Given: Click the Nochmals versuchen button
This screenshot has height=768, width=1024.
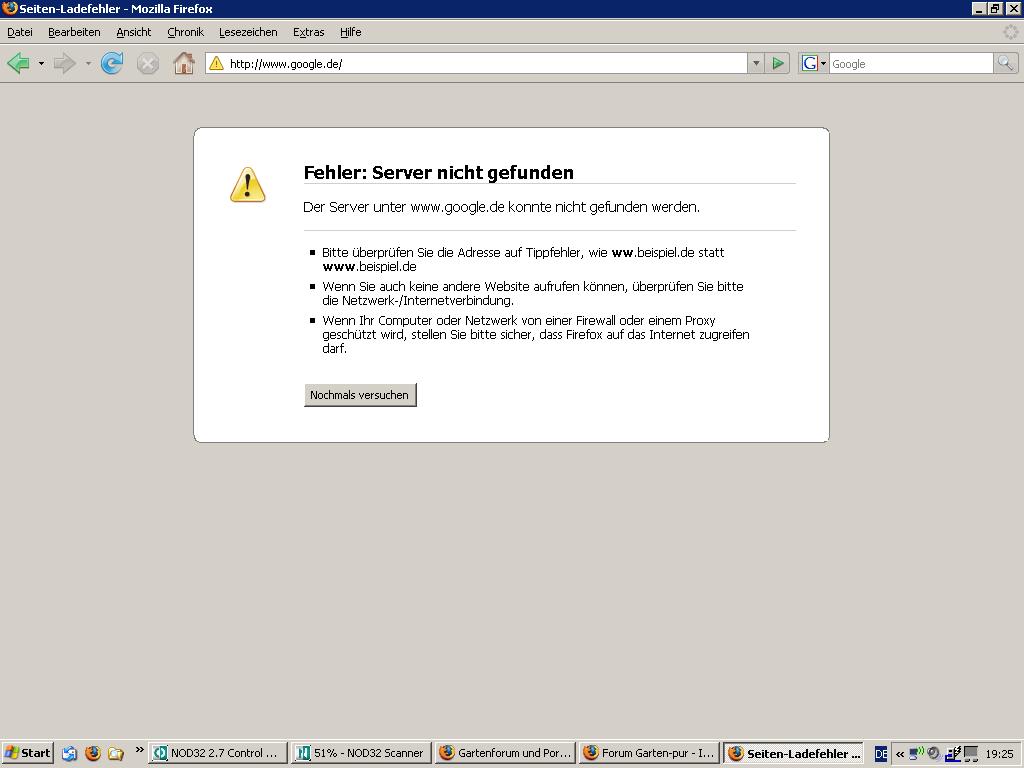Looking at the screenshot, I should pyautogui.click(x=359, y=395).
